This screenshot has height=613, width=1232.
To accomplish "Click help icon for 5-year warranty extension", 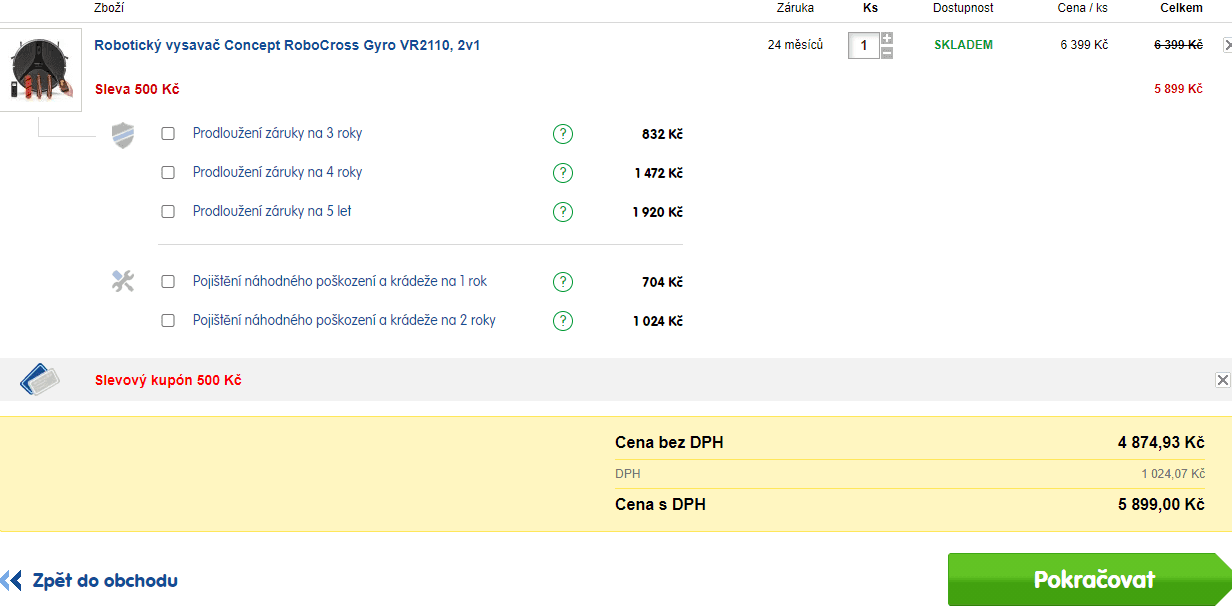I will (563, 212).
